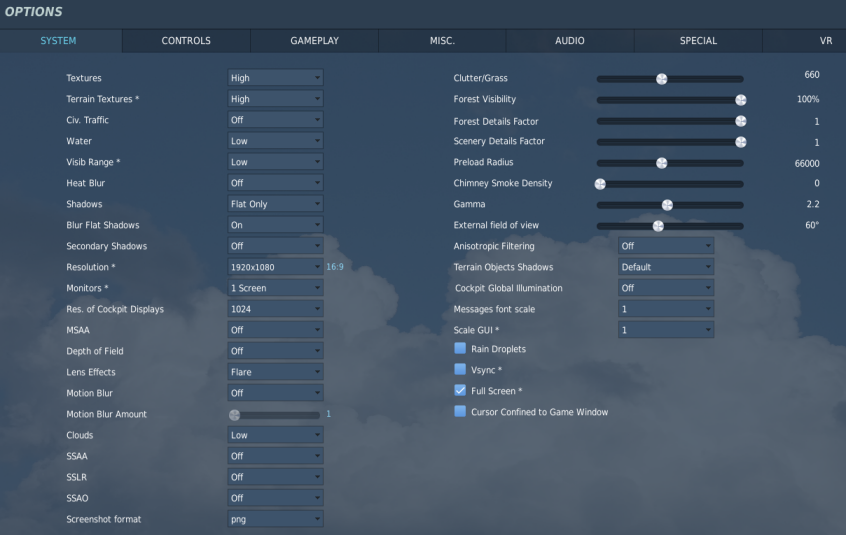The image size is (846, 535).
Task: Expand the Secondary Shadows dropdown
Action: (275, 246)
